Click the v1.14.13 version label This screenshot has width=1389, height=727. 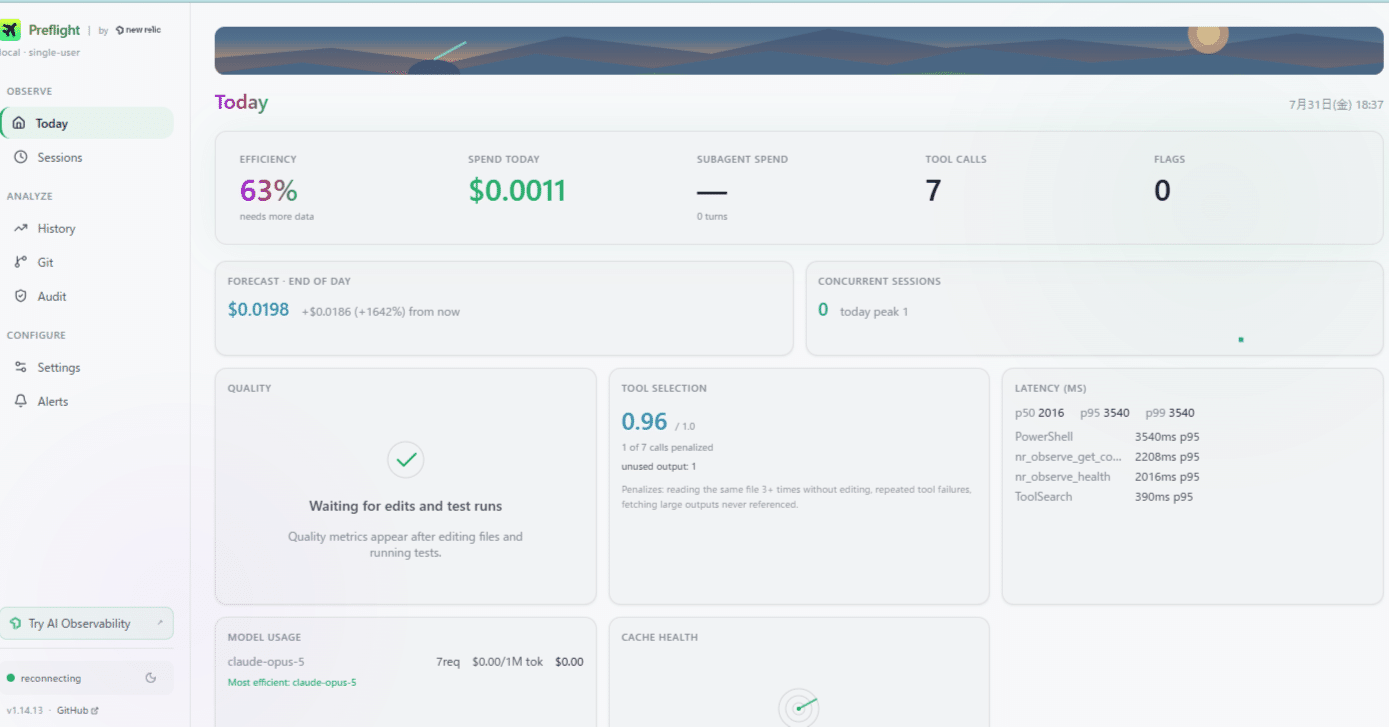pyautogui.click(x=26, y=710)
